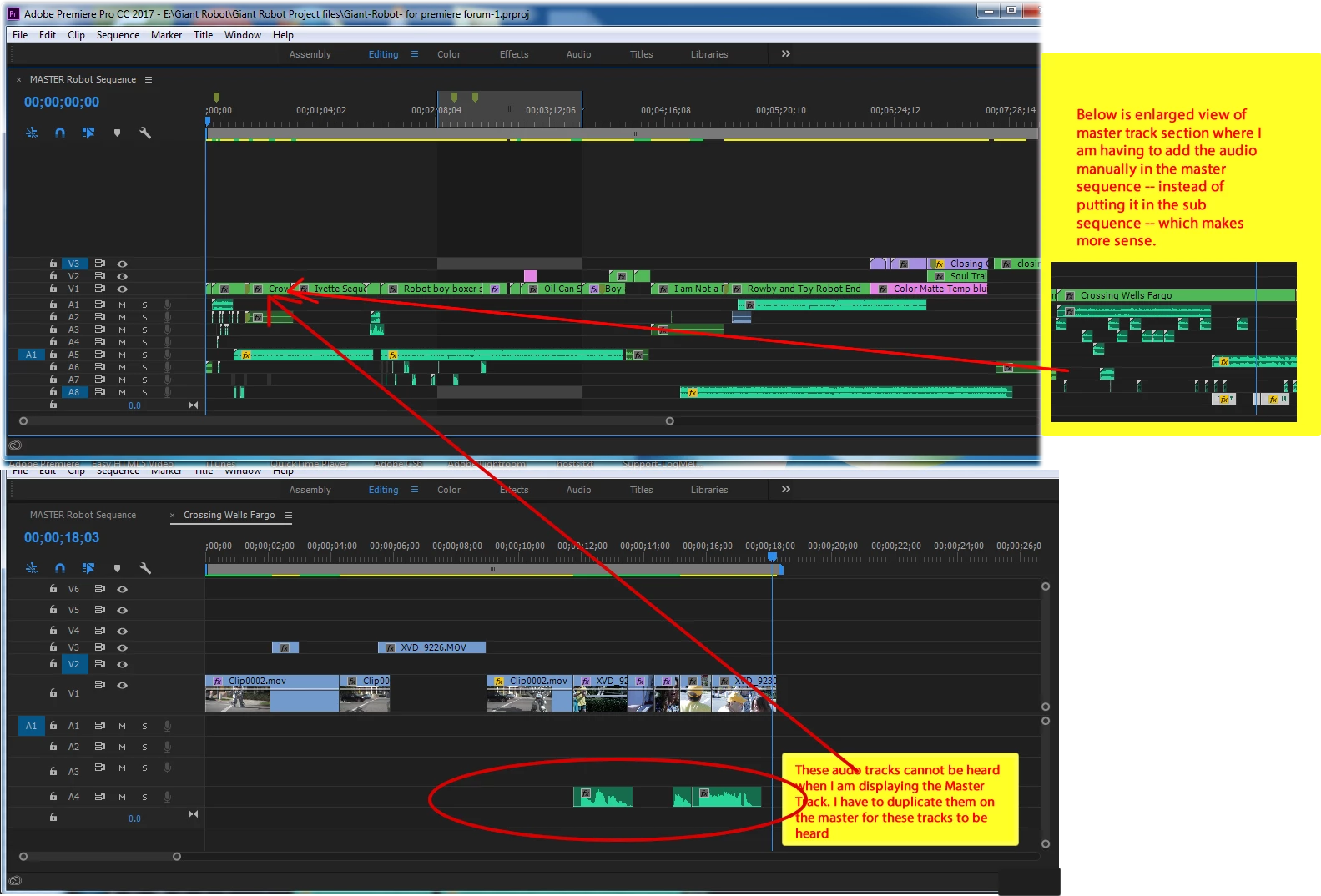
Task: Toggle Linked Selection icon in top timeline
Action: click(x=88, y=133)
